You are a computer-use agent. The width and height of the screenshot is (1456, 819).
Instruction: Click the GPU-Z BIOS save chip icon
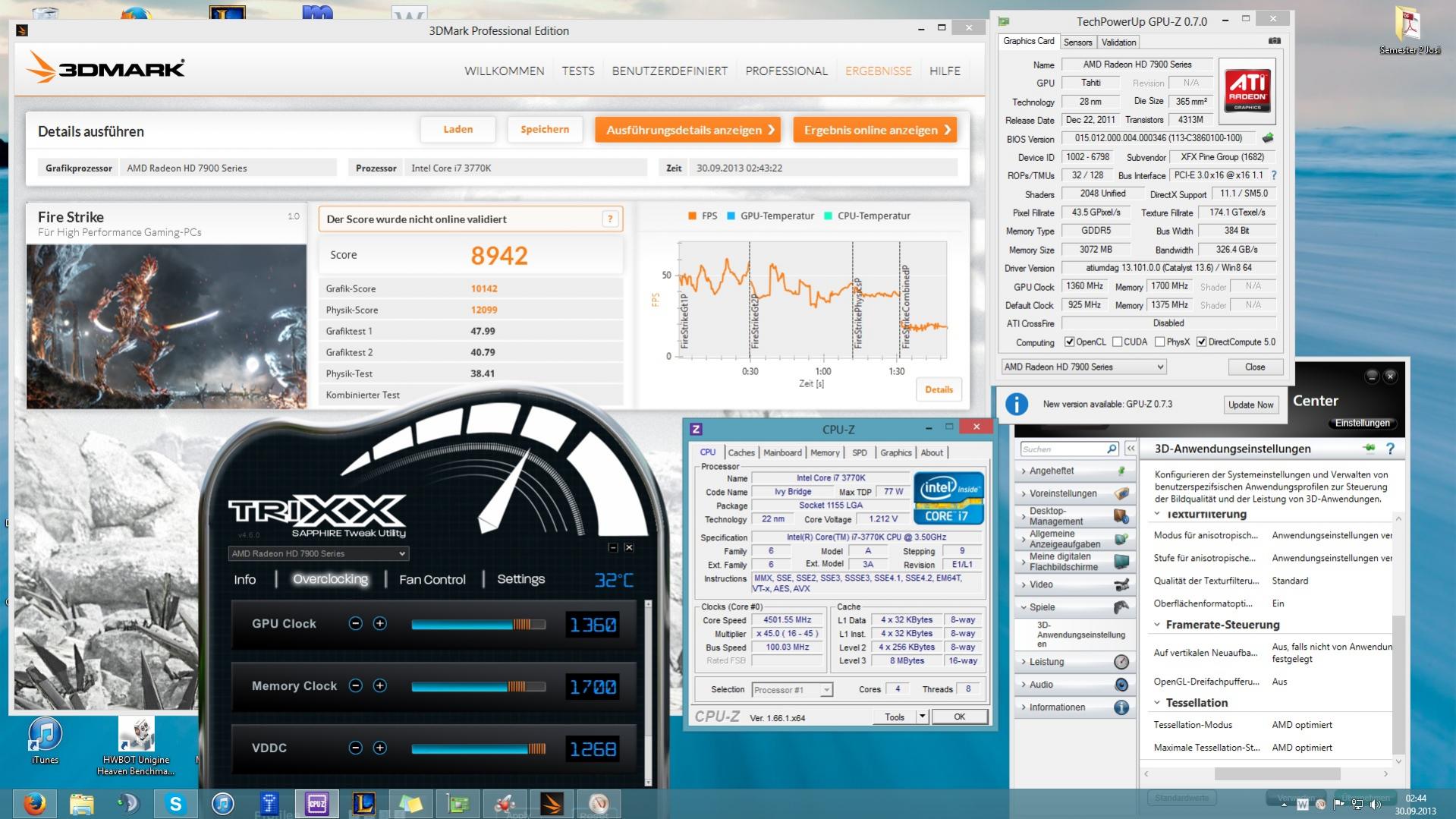pyautogui.click(x=1268, y=138)
